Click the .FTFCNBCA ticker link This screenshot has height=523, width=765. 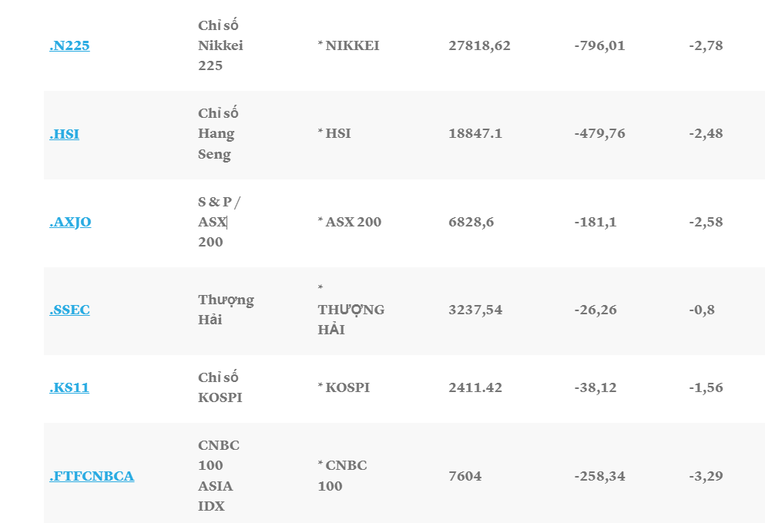91,475
